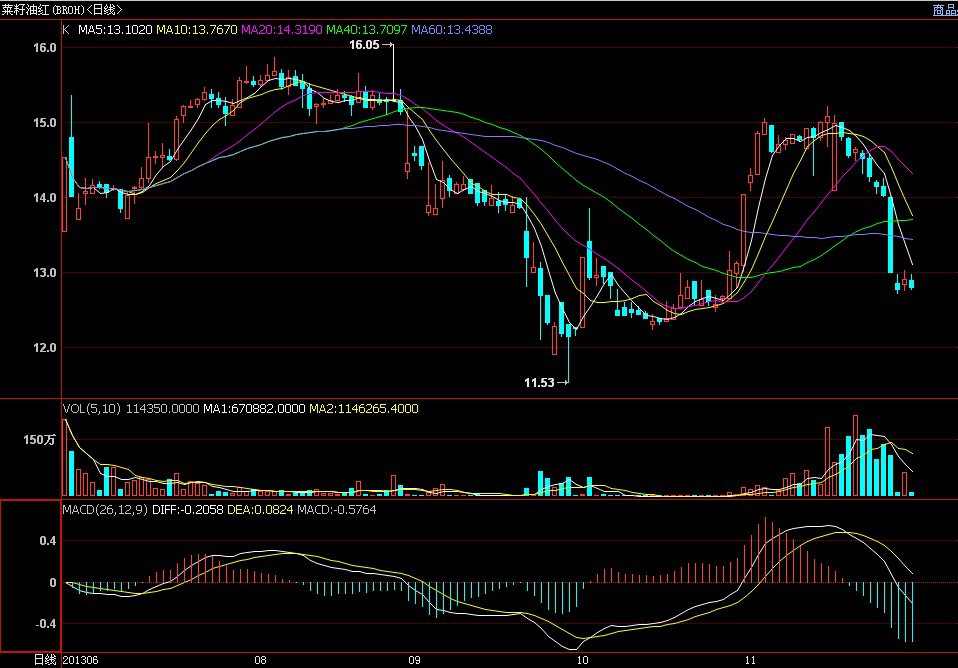Select the 201306 date label on time axis
Viewport: 958px width, 668px height.
(81, 660)
